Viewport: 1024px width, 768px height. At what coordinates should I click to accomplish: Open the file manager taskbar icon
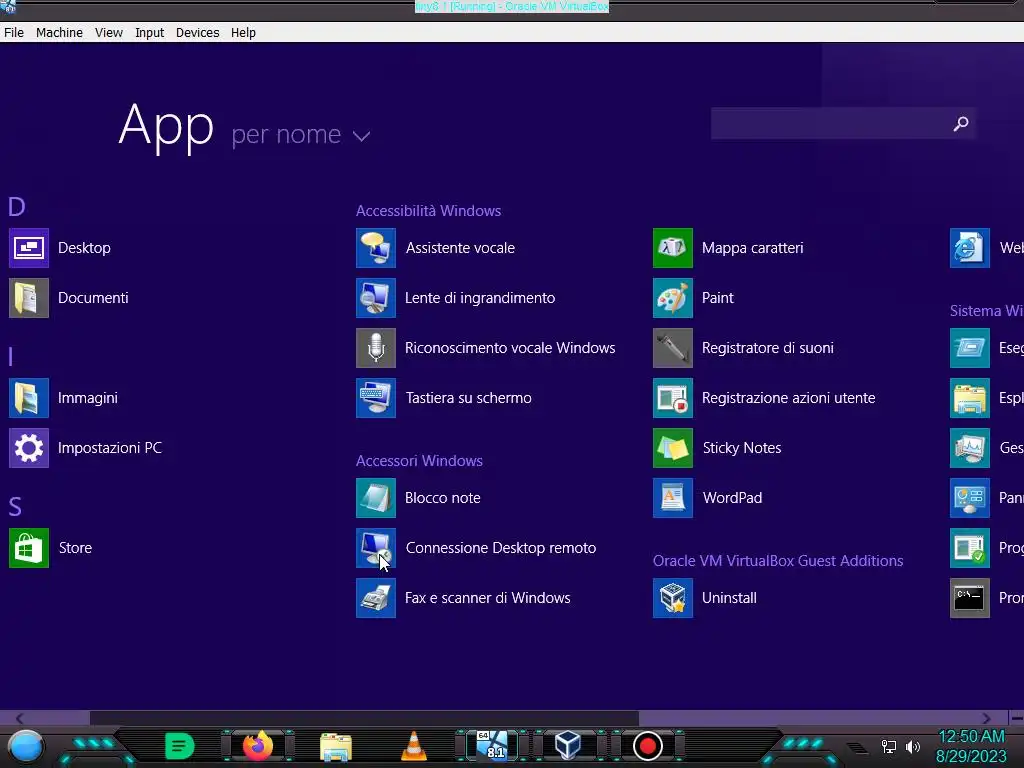[x=336, y=746]
